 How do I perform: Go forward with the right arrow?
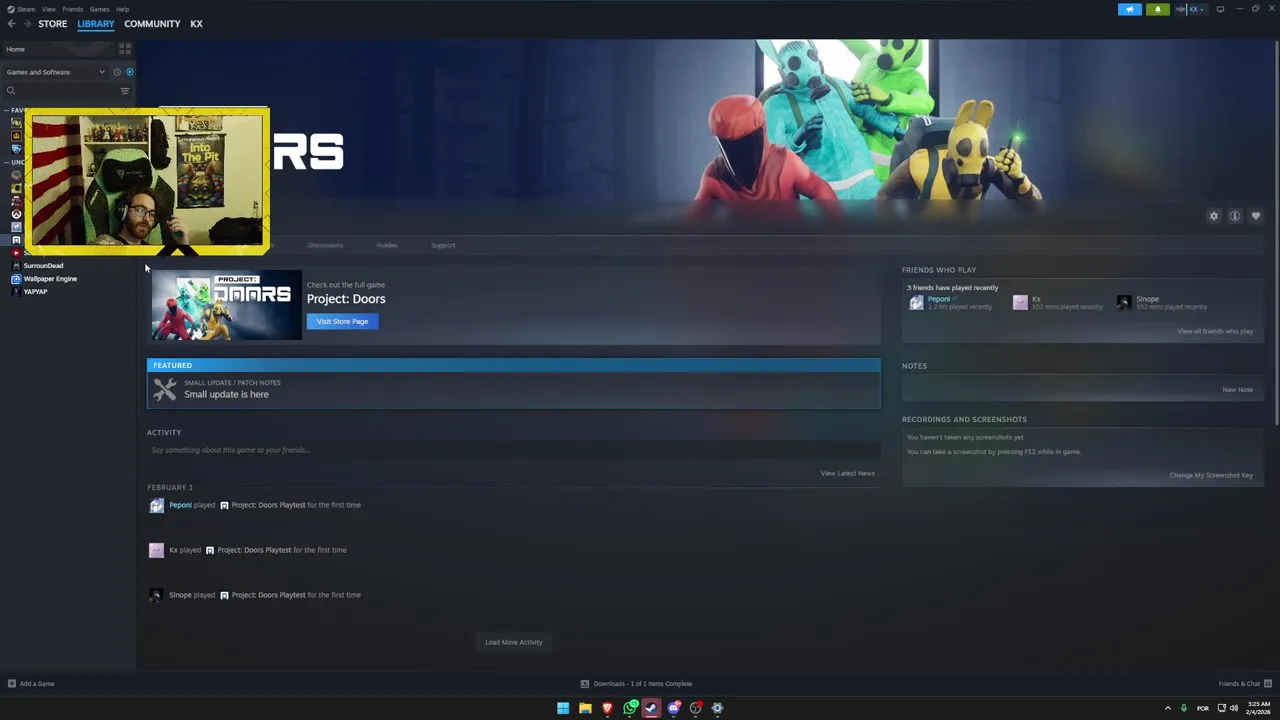pos(26,24)
